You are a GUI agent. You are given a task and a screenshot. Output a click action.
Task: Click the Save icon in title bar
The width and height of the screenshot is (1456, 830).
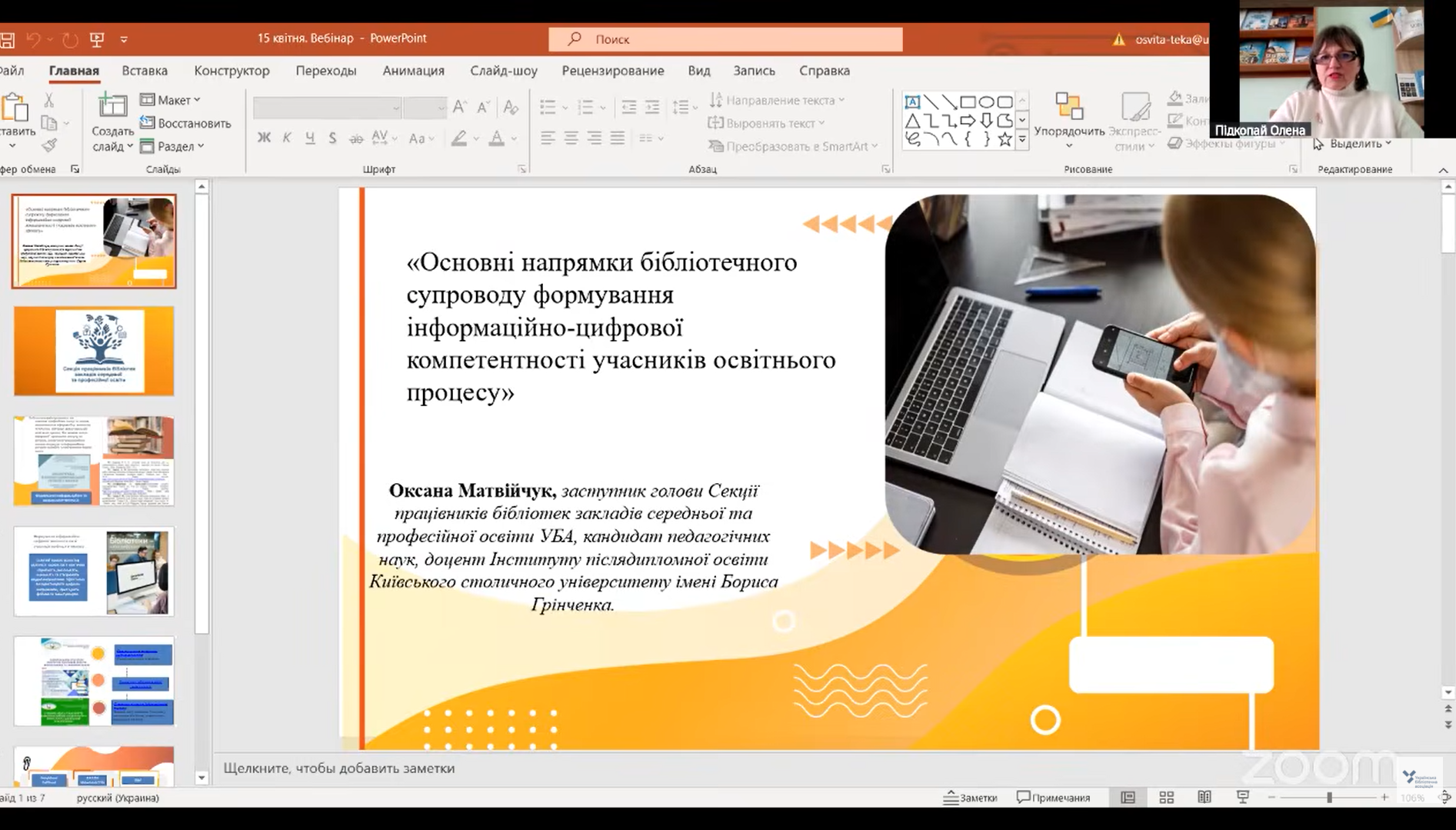(8, 39)
